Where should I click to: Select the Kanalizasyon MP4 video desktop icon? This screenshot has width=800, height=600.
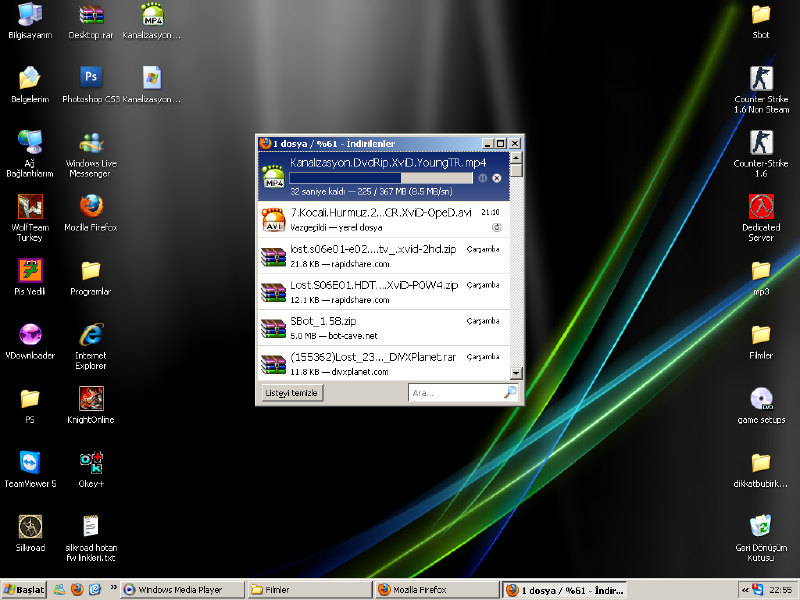152,21
